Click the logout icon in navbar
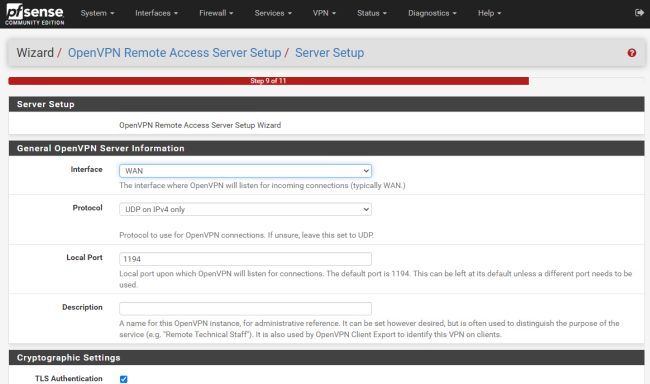650x384 pixels. pos(639,13)
